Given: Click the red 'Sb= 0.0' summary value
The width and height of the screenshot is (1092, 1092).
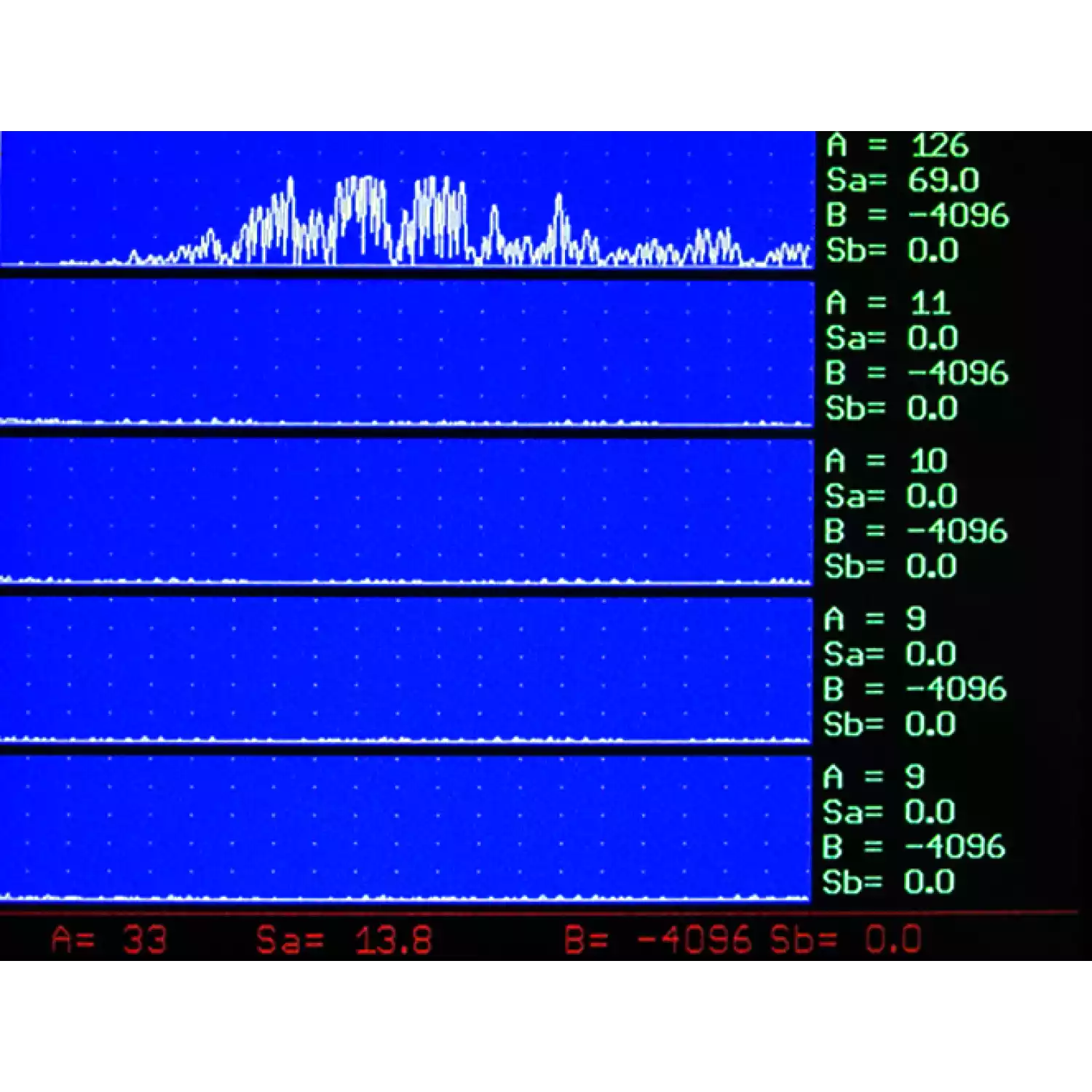Looking at the screenshot, I should (x=846, y=940).
